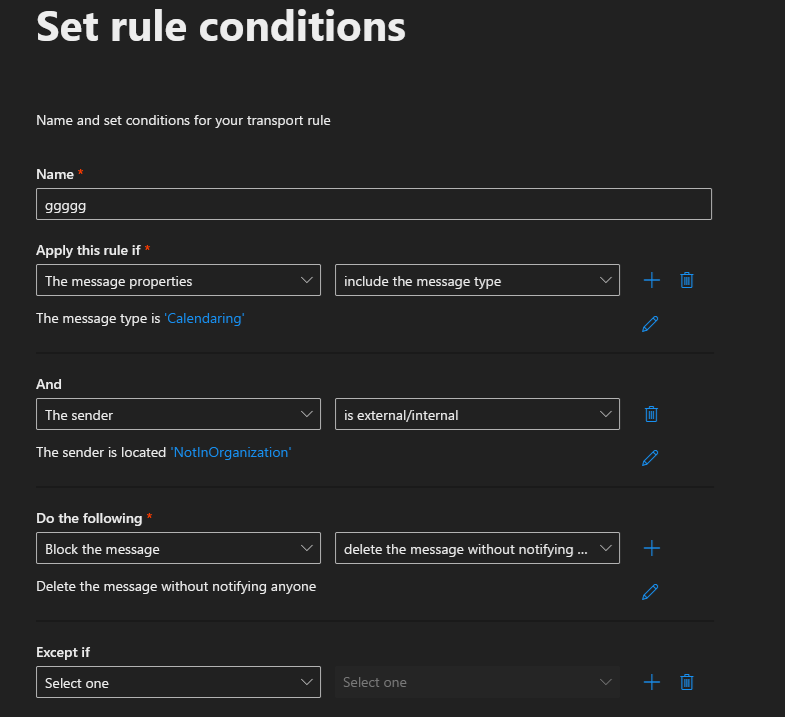Edit the delete message action with pencil icon
This screenshot has width=785, height=717.
(x=650, y=592)
